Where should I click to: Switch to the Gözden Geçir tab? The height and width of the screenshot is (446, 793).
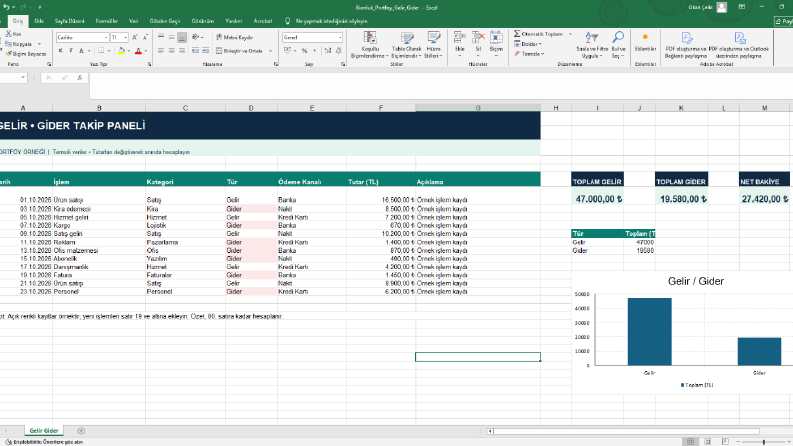pyautogui.click(x=165, y=21)
